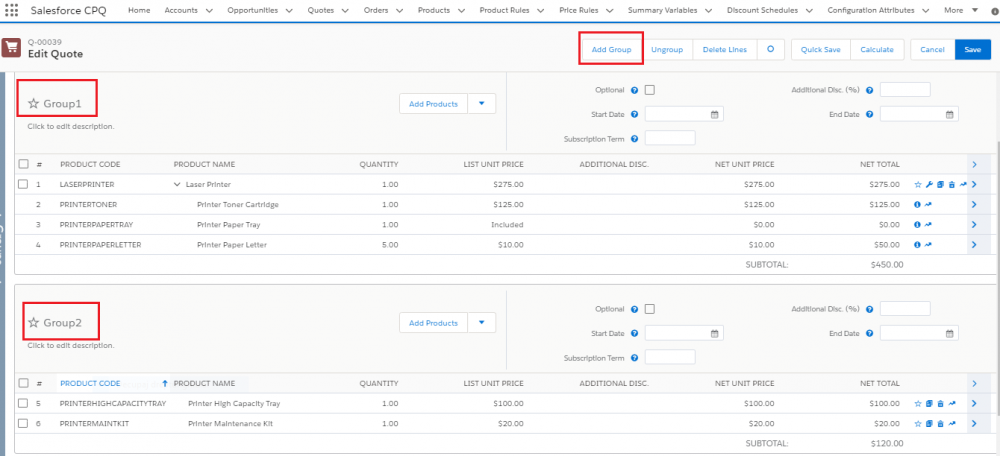This screenshot has height=456, width=1000.
Task: Open the Product Rules tab
Action: (504, 10)
